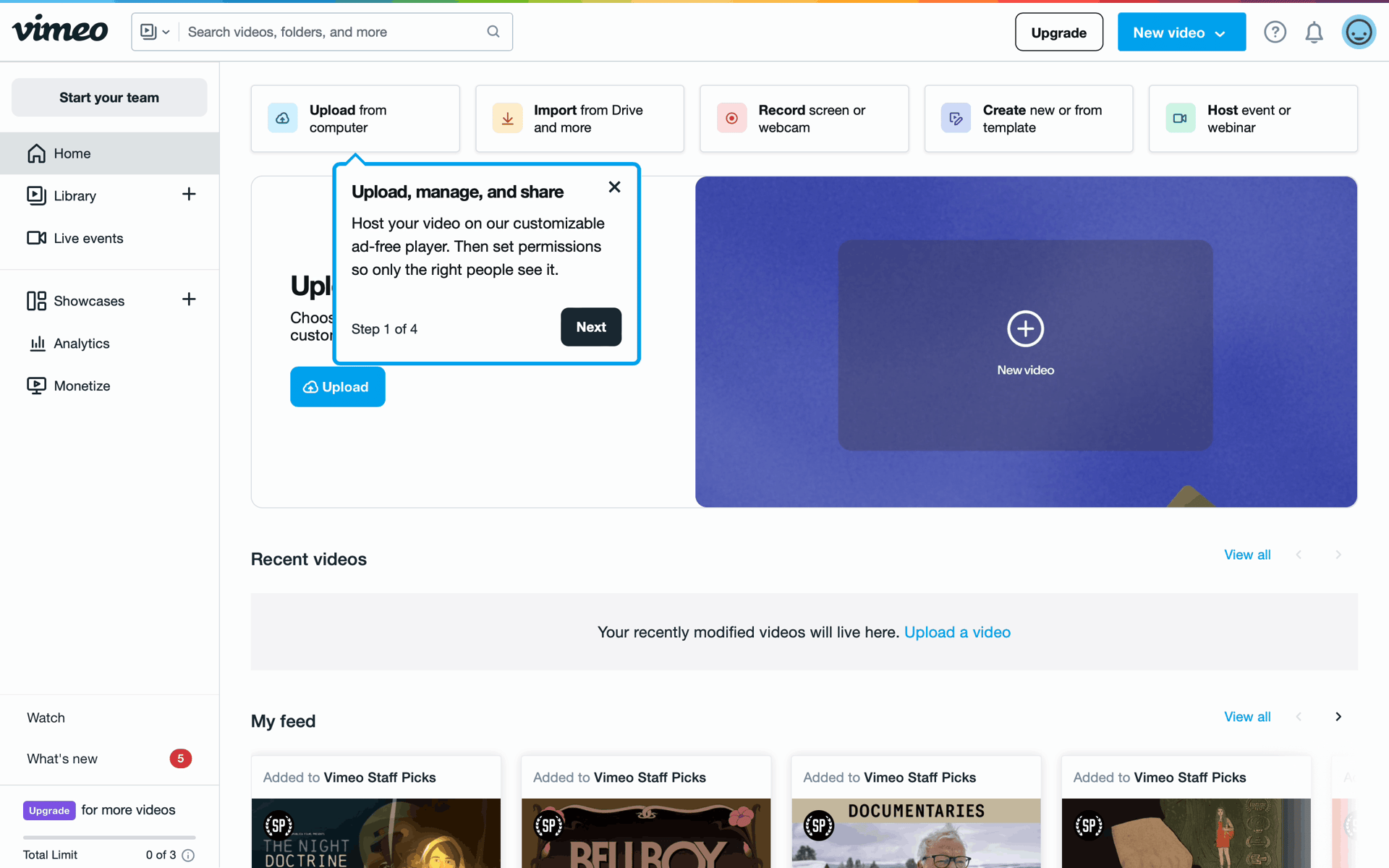Go to Home in sidebar

(x=109, y=153)
